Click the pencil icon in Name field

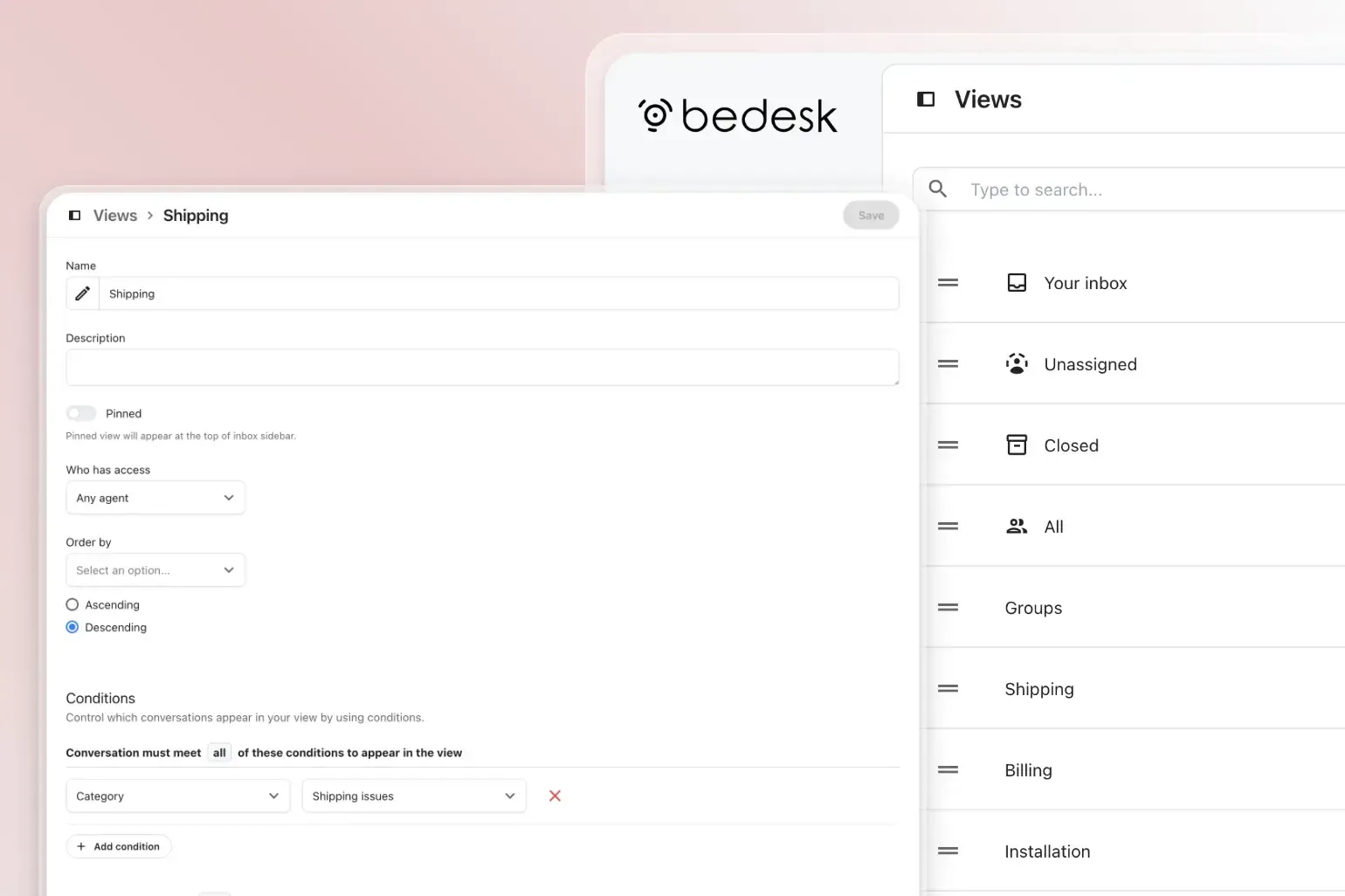[x=83, y=293]
